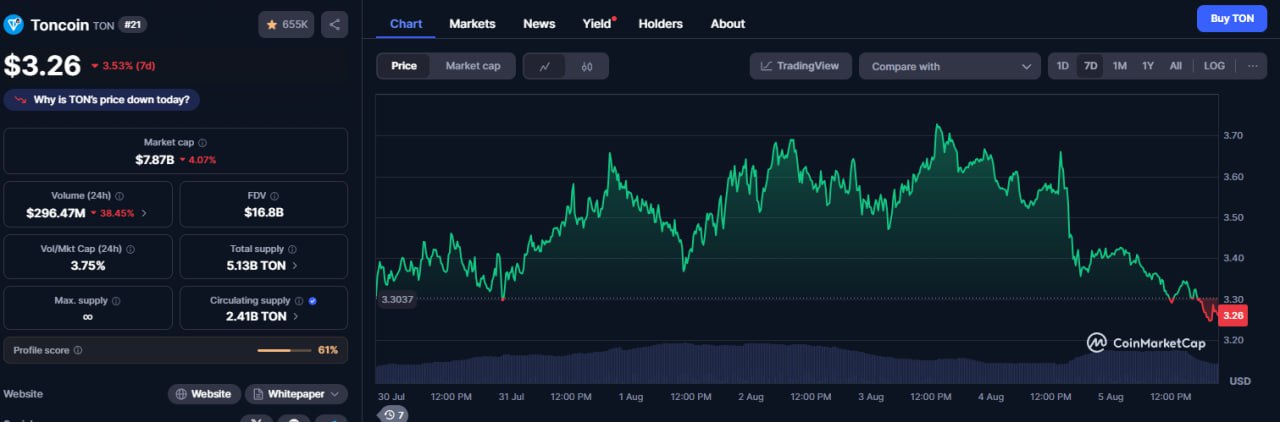Open the Holders tab
The width and height of the screenshot is (1280, 422).
(x=660, y=23)
